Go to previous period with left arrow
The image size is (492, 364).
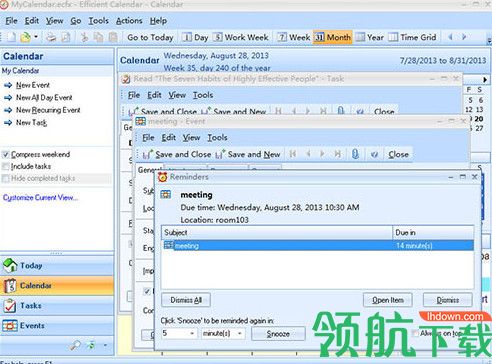(450, 37)
